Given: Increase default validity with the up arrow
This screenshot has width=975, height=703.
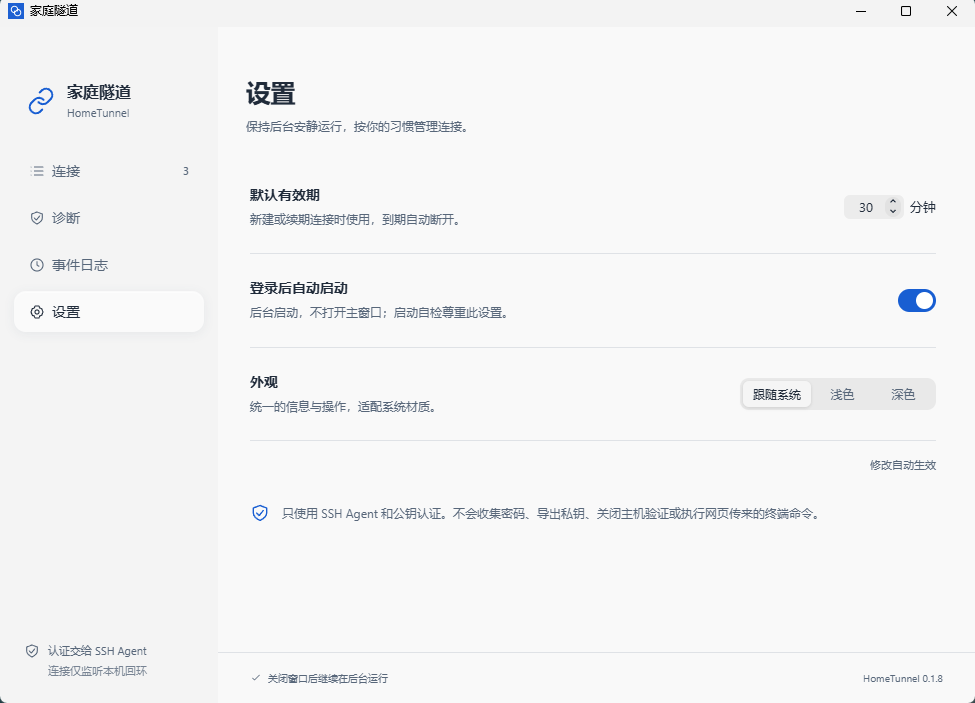Looking at the screenshot, I should coord(893,201).
